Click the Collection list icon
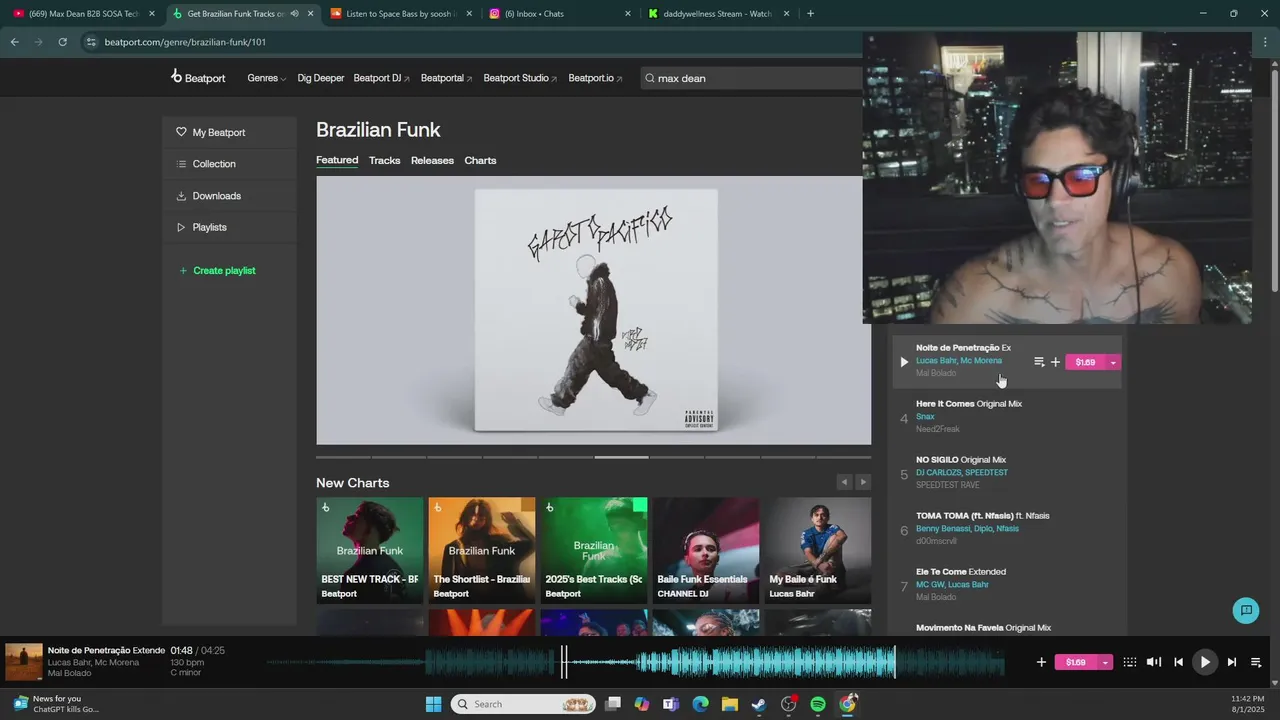 pos(181,164)
